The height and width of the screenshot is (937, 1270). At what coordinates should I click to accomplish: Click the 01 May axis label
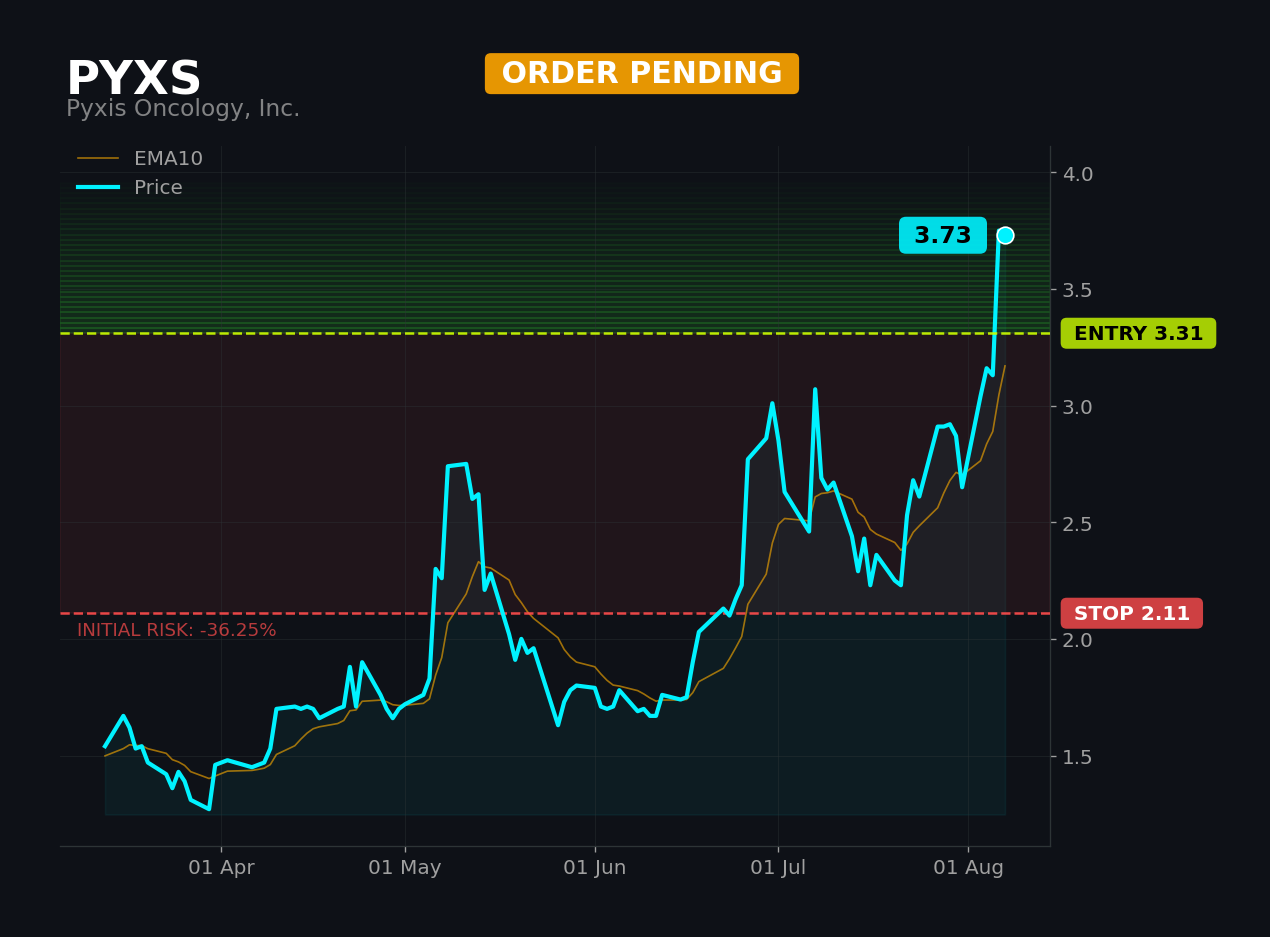[405, 868]
